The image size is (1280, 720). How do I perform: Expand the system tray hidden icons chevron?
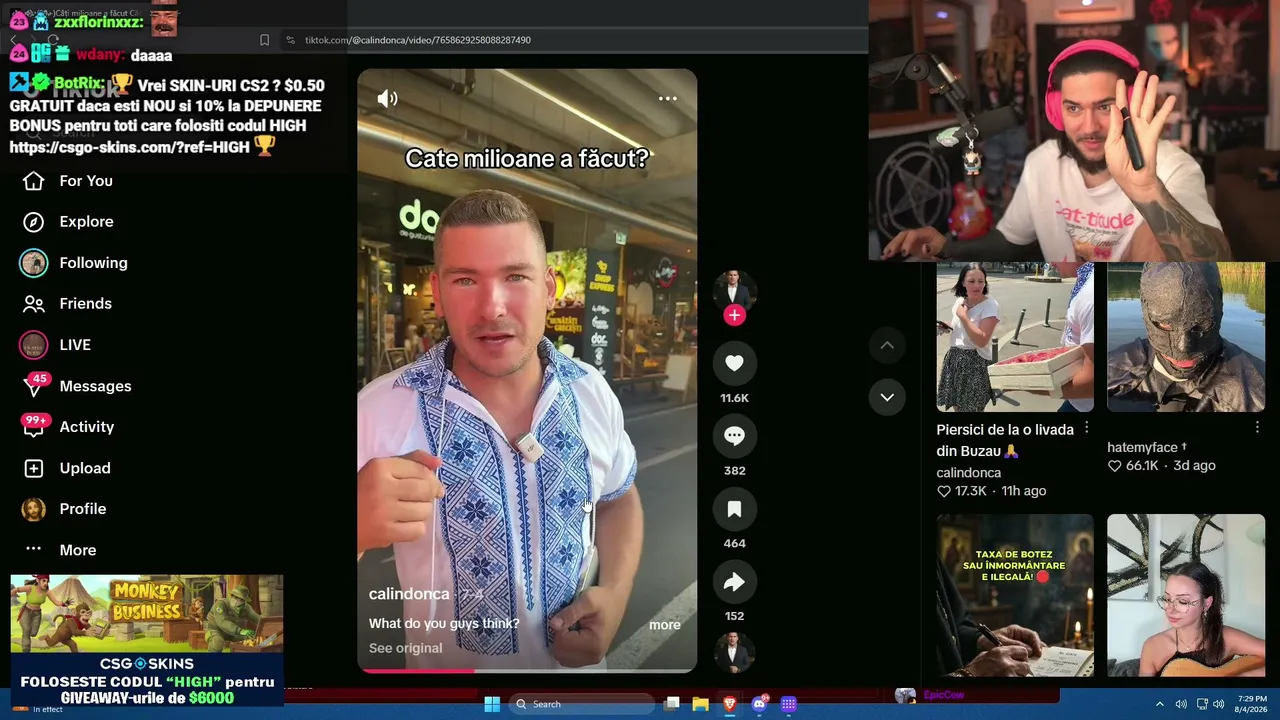[1159, 704]
